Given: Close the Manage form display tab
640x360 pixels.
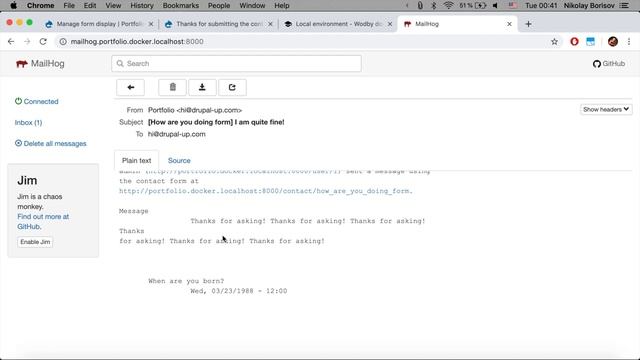Looking at the screenshot, I should (151, 24).
